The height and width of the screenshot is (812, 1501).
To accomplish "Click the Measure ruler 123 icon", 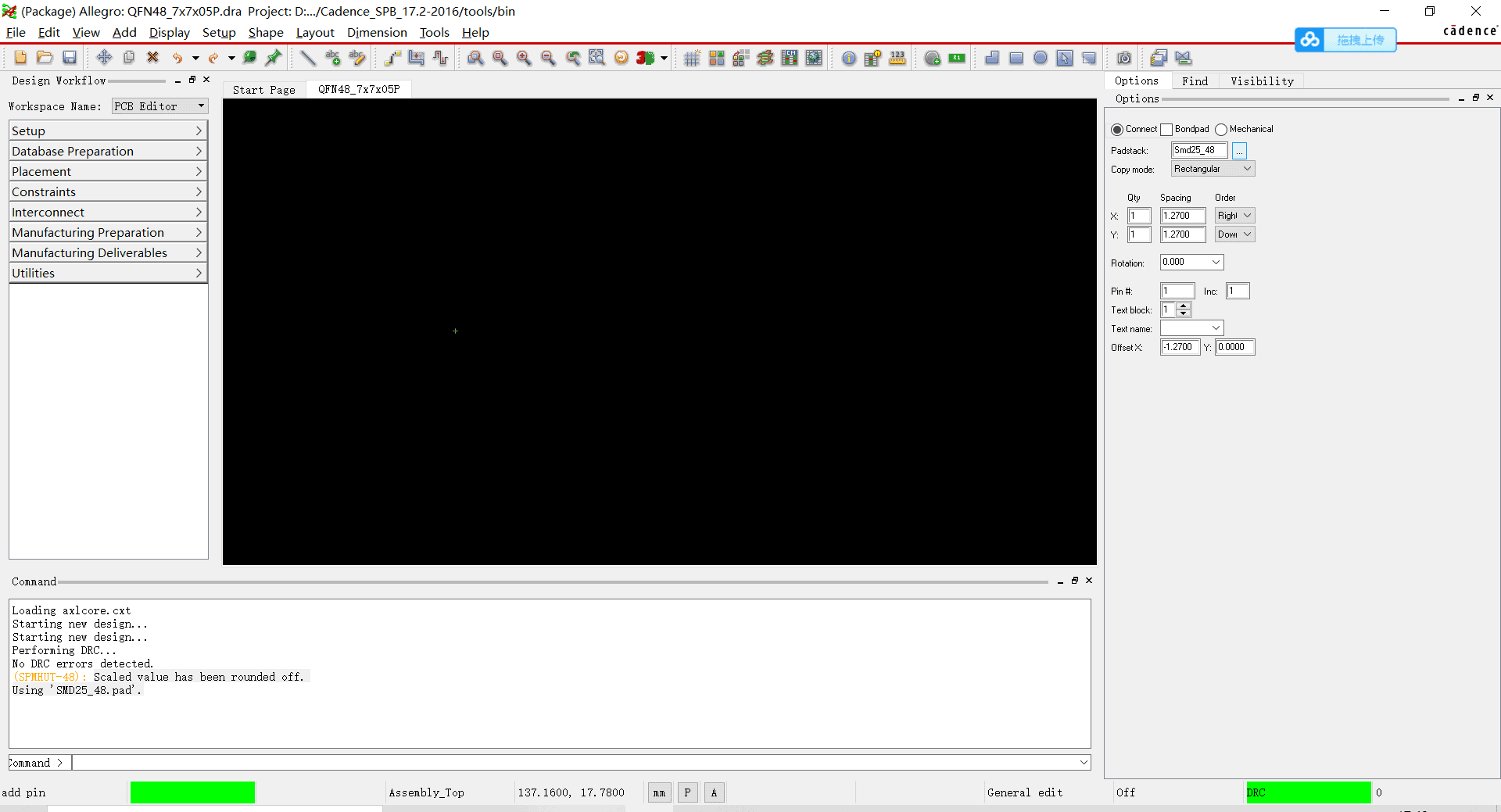I will coord(897,58).
